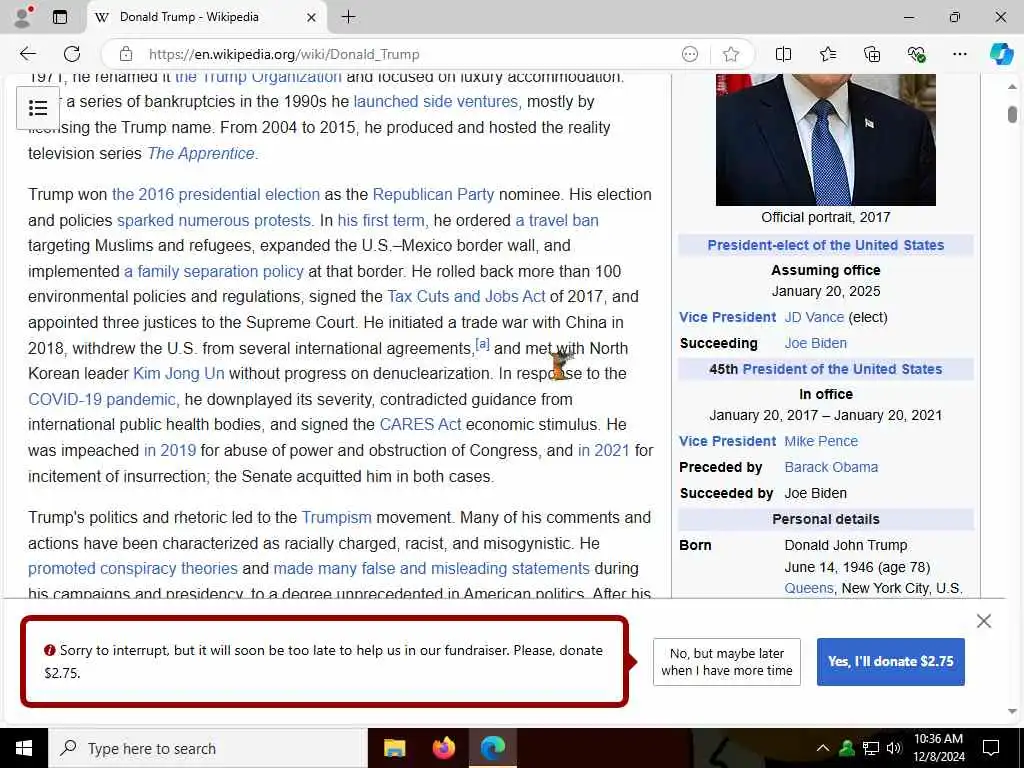Viewport: 1024px width, 768px height.
Task: Open the 45th 'President of the United States' link
Action: [x=842, y=370]
